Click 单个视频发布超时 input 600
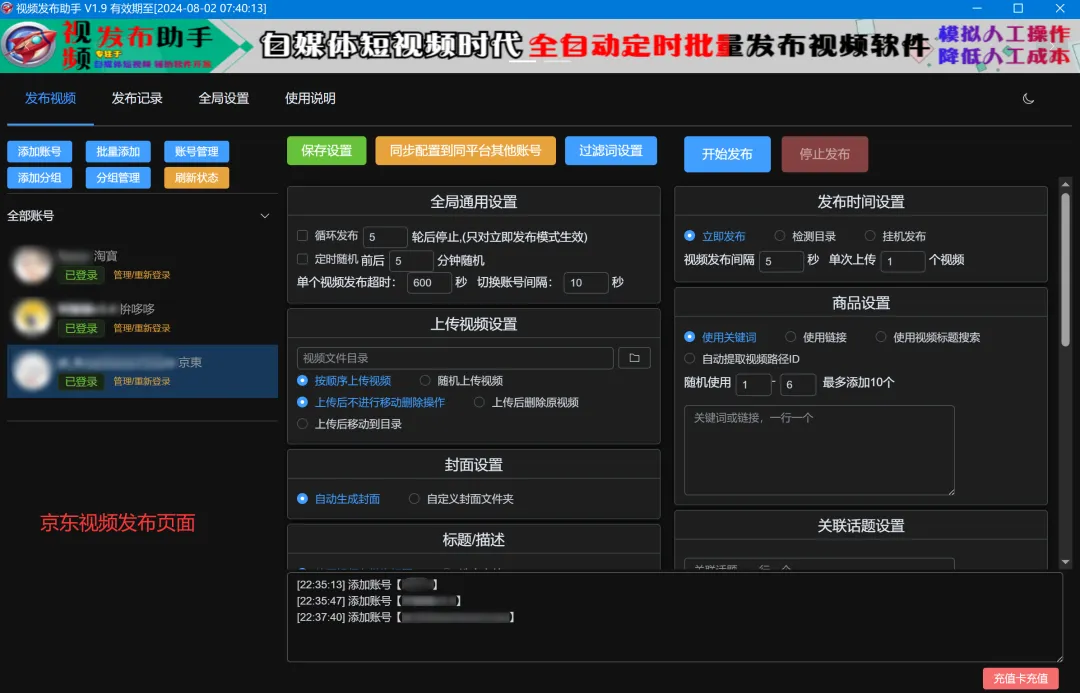The image size is (1080, 693). tap(429, 282)
